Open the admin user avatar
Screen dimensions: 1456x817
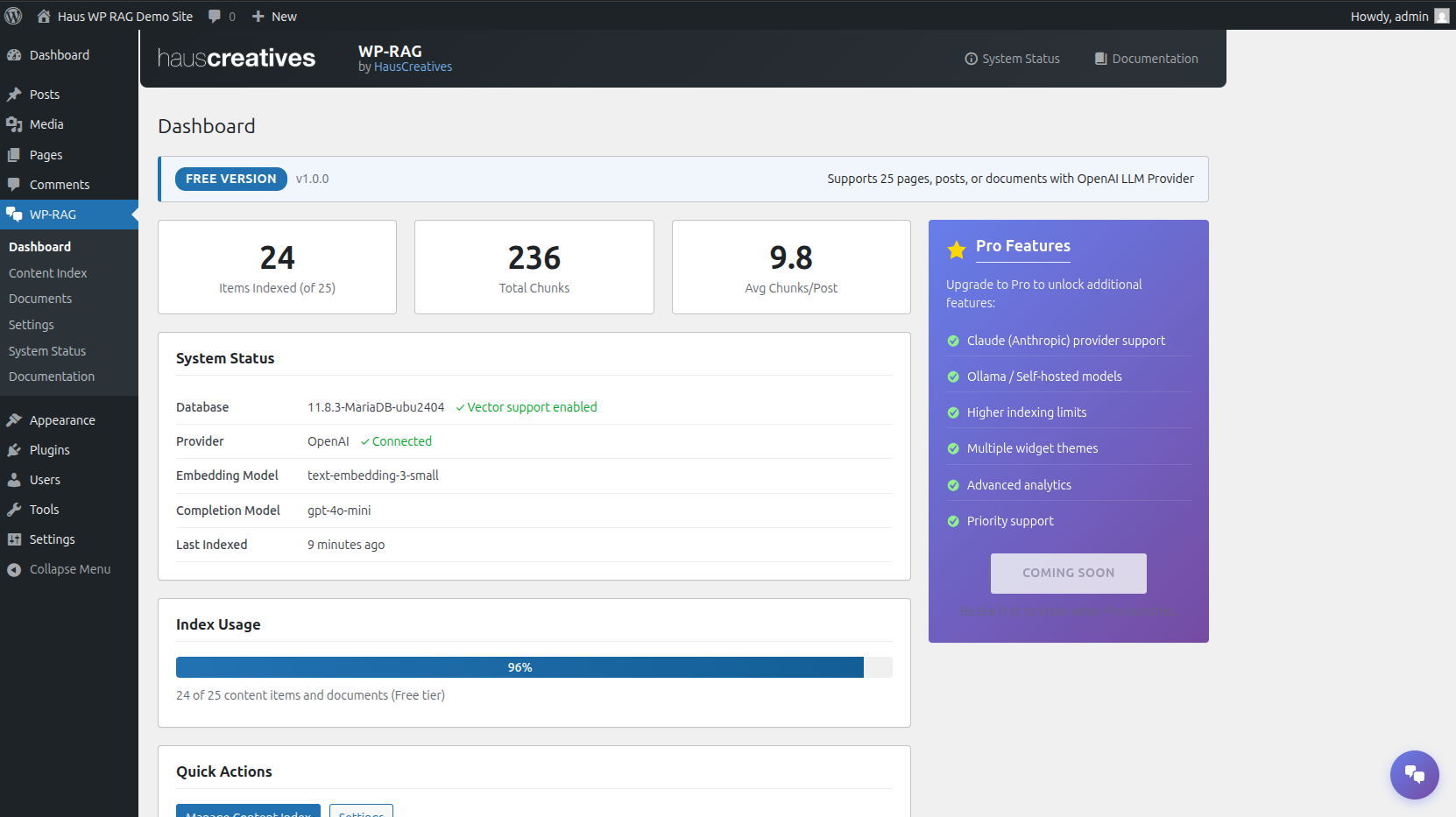(1442, 16)
